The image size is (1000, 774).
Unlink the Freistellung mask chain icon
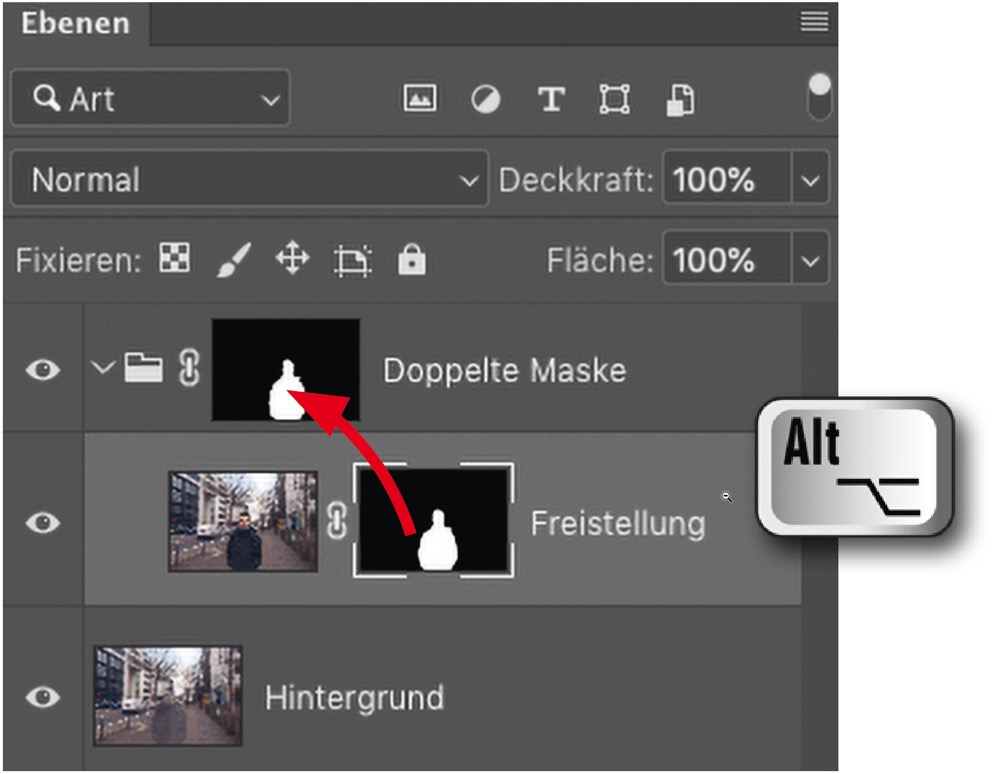[337, 520]
